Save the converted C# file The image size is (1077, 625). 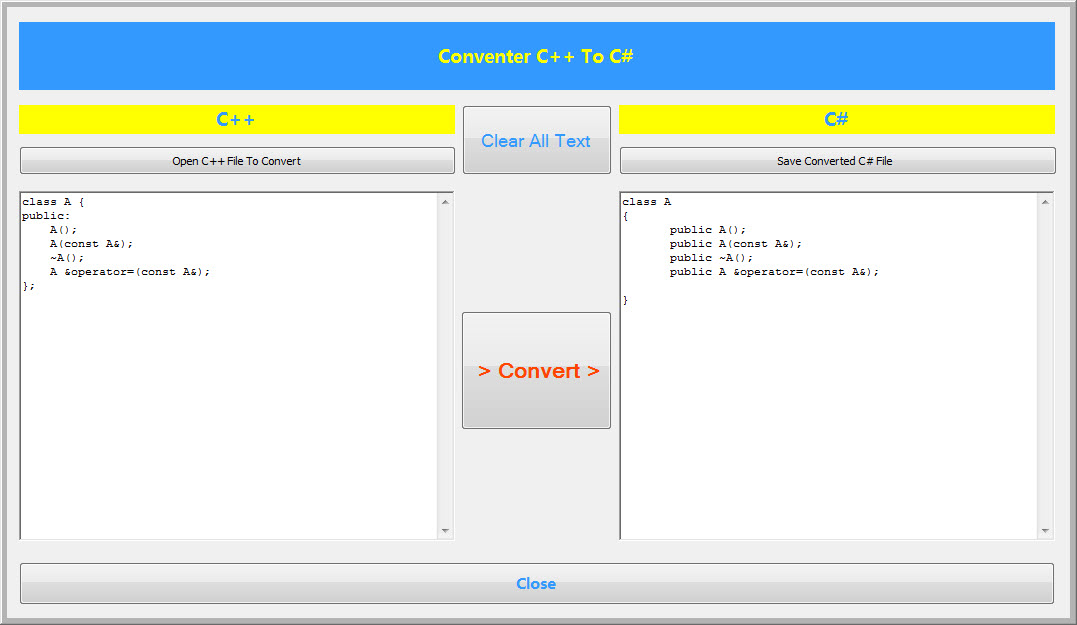click(x=837, y=161)
